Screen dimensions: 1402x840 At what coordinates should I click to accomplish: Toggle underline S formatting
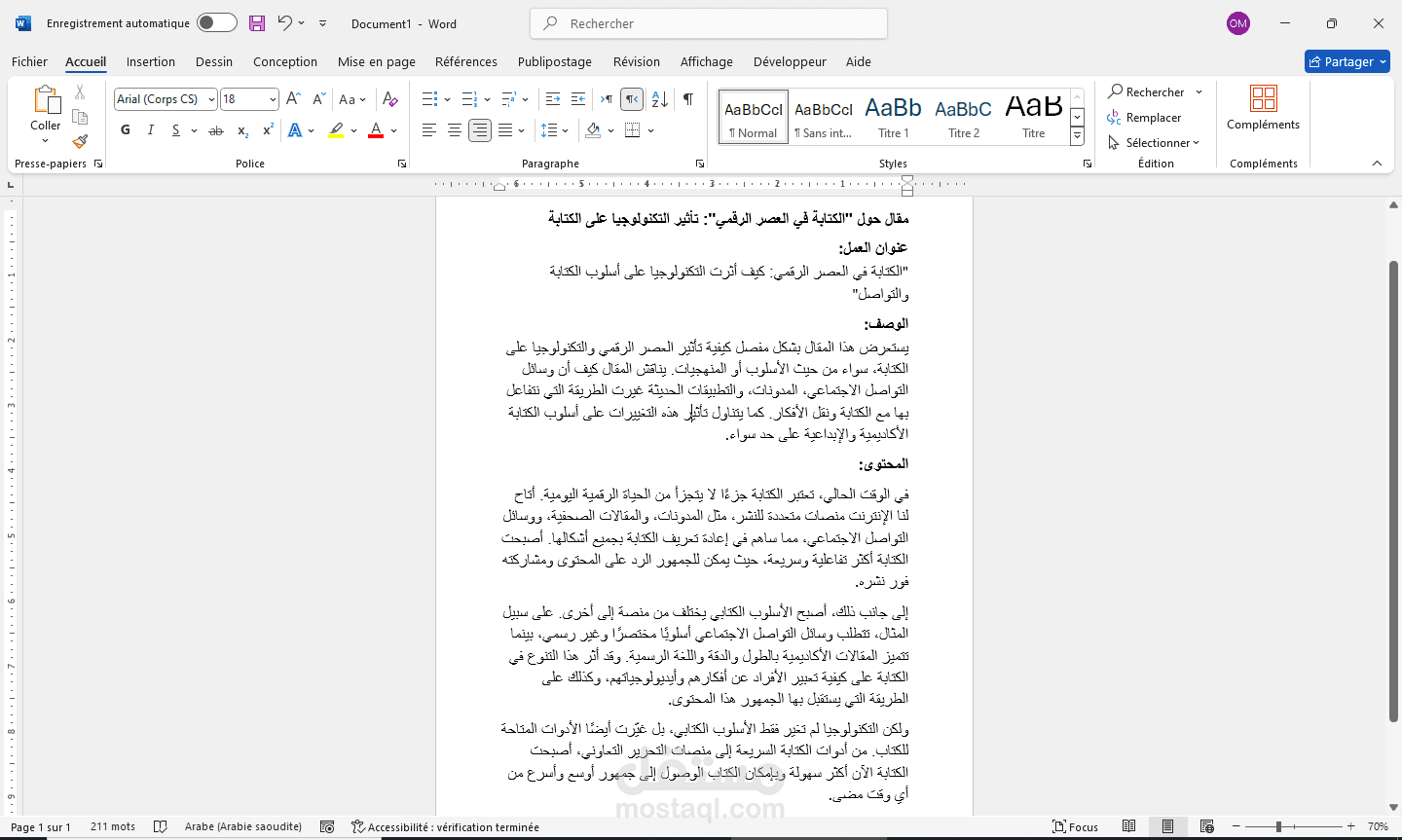click(175, 130)
